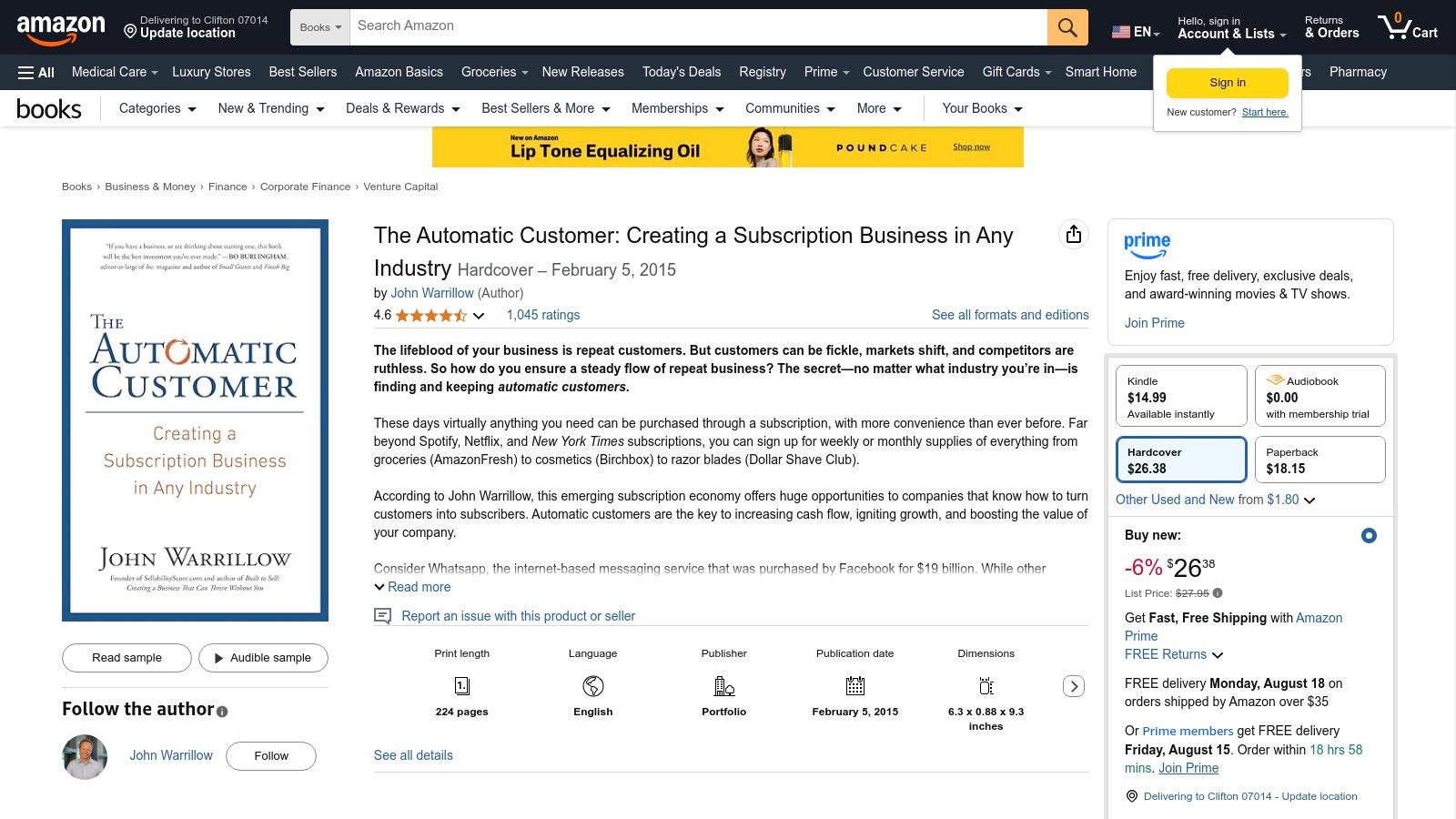
Task: Click the US flag language icon
Action: coord(1121,32)
